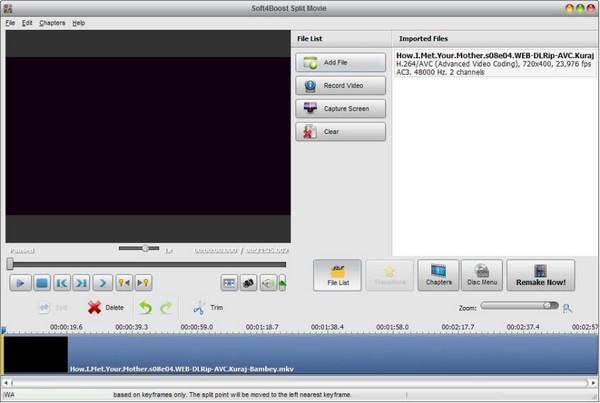This screenshot has width=600, height=403.
Task: Toggle the mute speaker icon
Action: 268,283
